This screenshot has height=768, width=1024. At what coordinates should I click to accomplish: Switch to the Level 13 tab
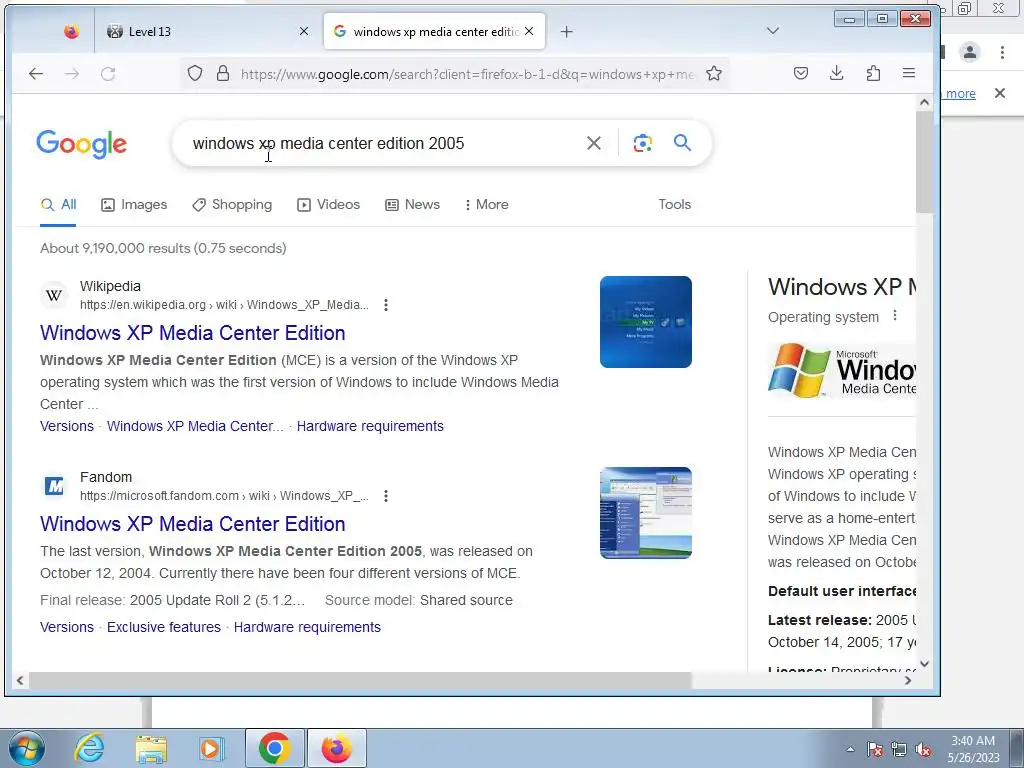[204, 31]
